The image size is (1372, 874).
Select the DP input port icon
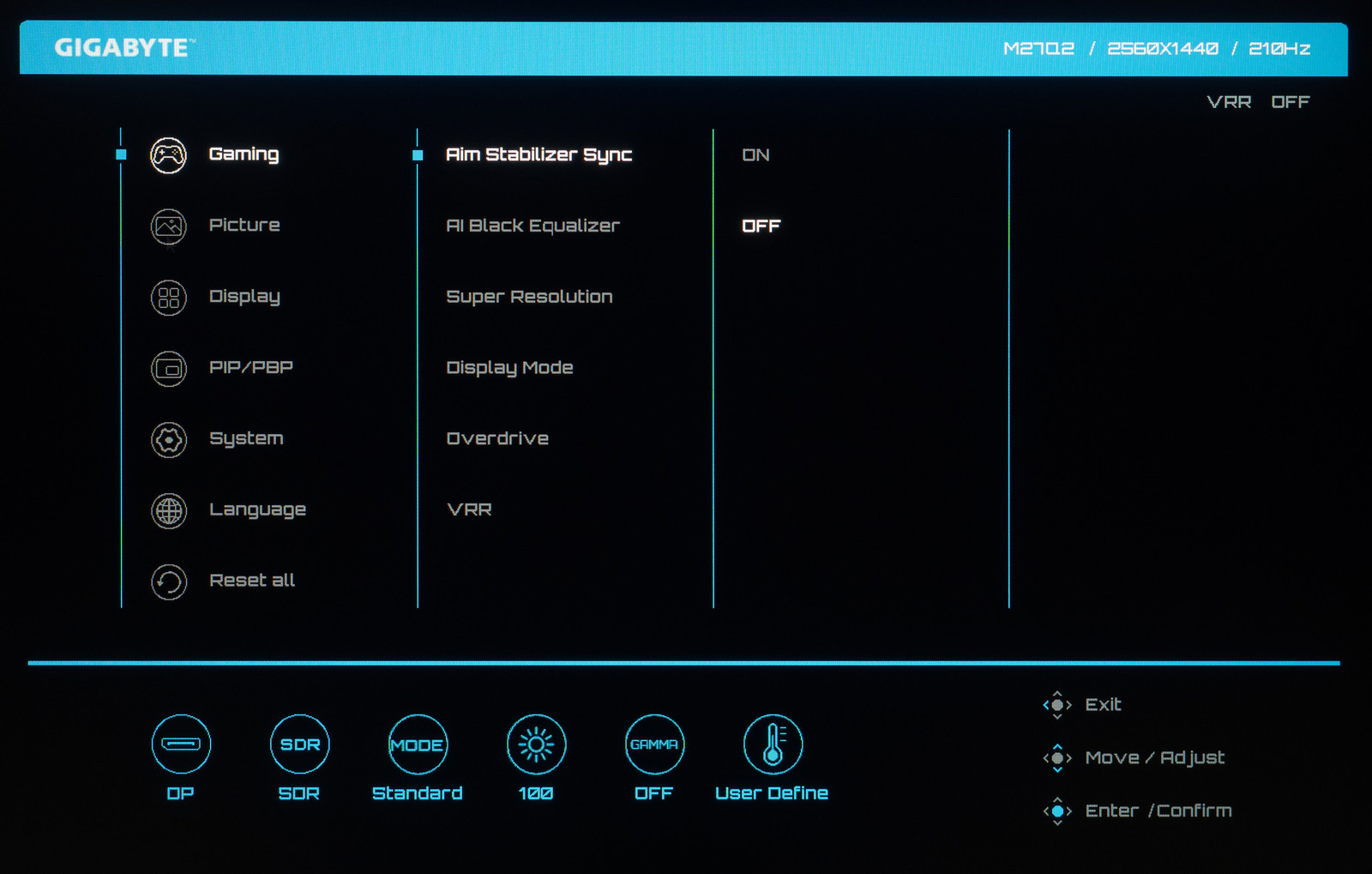click(181, 744)
